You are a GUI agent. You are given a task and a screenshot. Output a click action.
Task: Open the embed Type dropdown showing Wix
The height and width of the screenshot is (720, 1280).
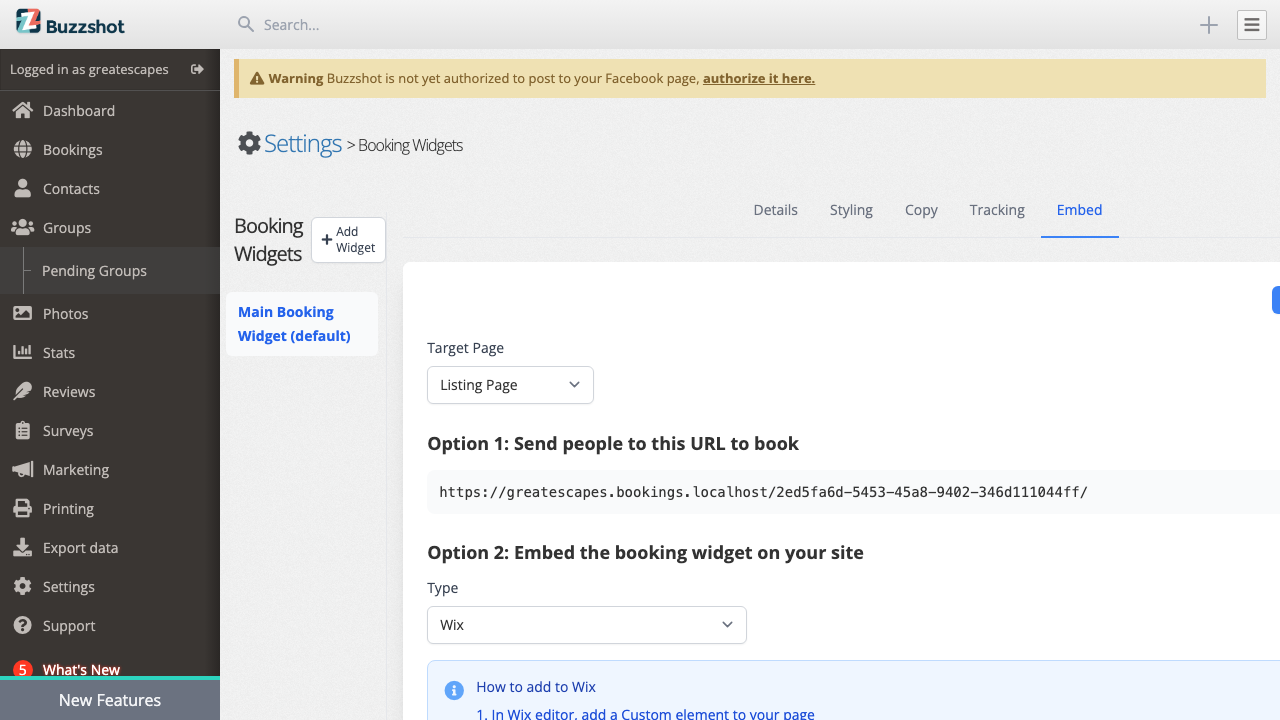coord(586,624)
